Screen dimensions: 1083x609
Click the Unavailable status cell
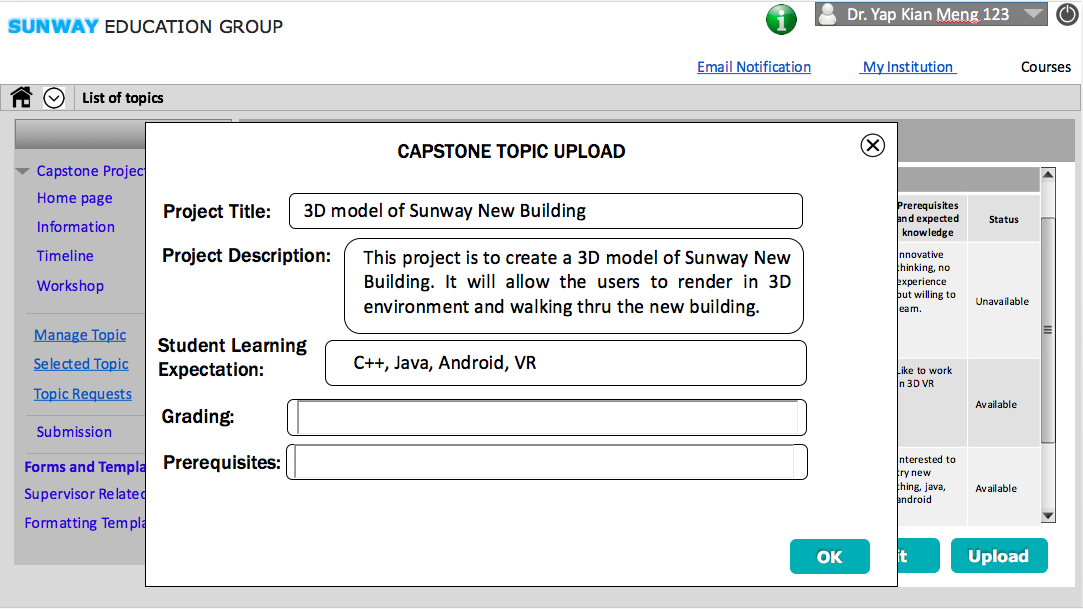point(1002,302)
